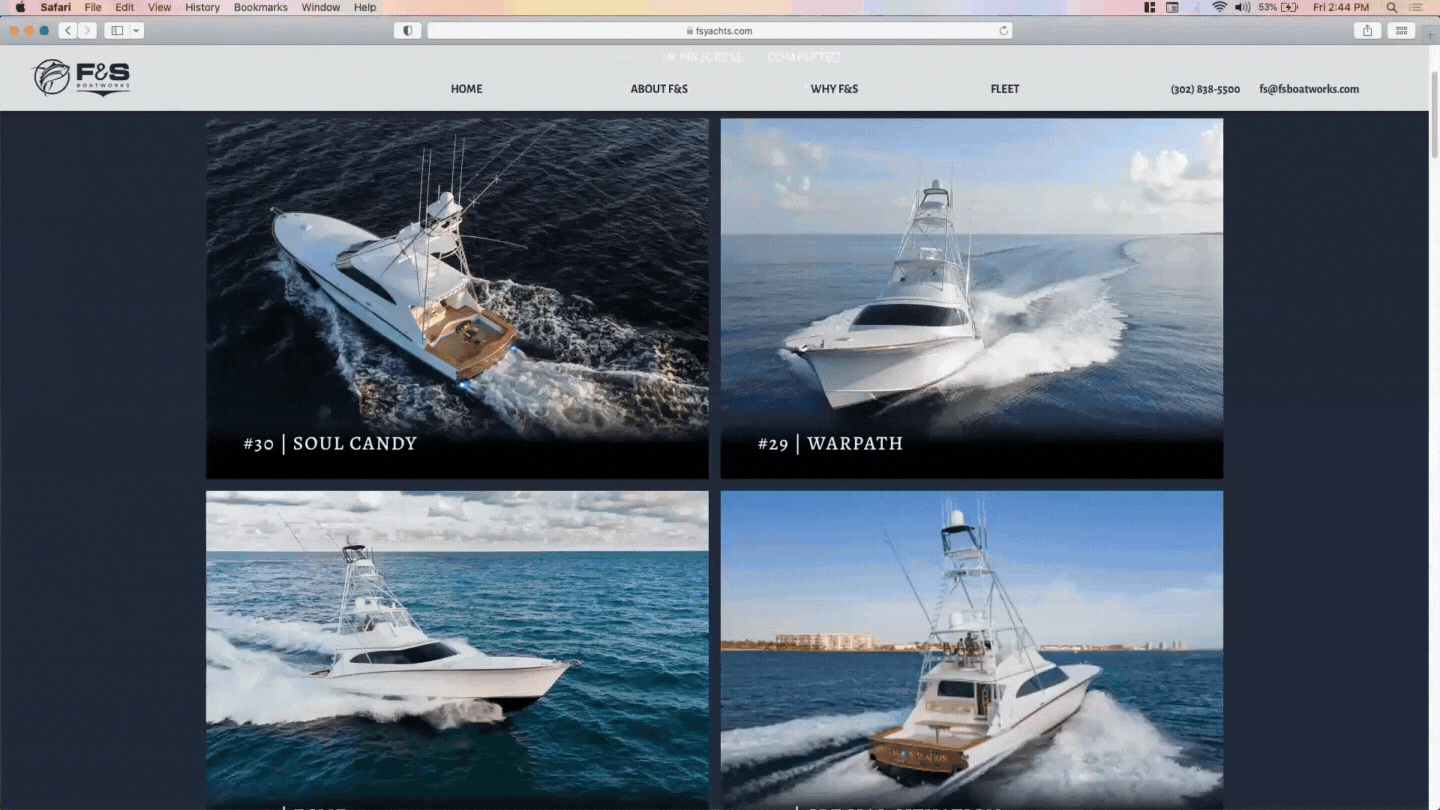Click the privacy shield icon
The image size is (1440, 810).
pyautogui.click(x=407, y=31)
